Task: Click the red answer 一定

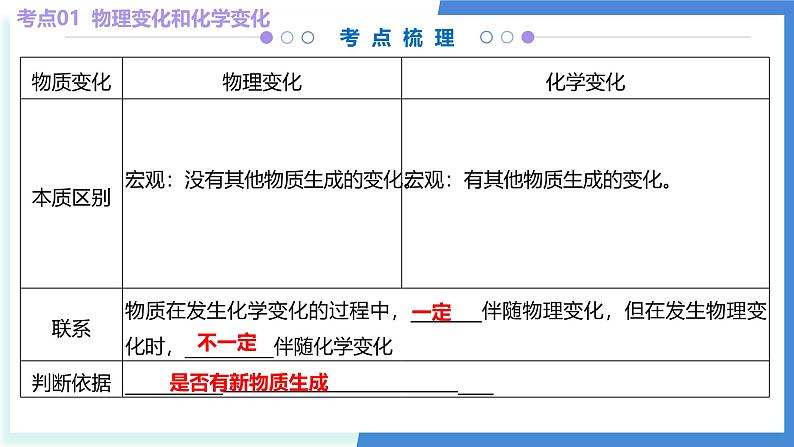Action: (431, 312)
